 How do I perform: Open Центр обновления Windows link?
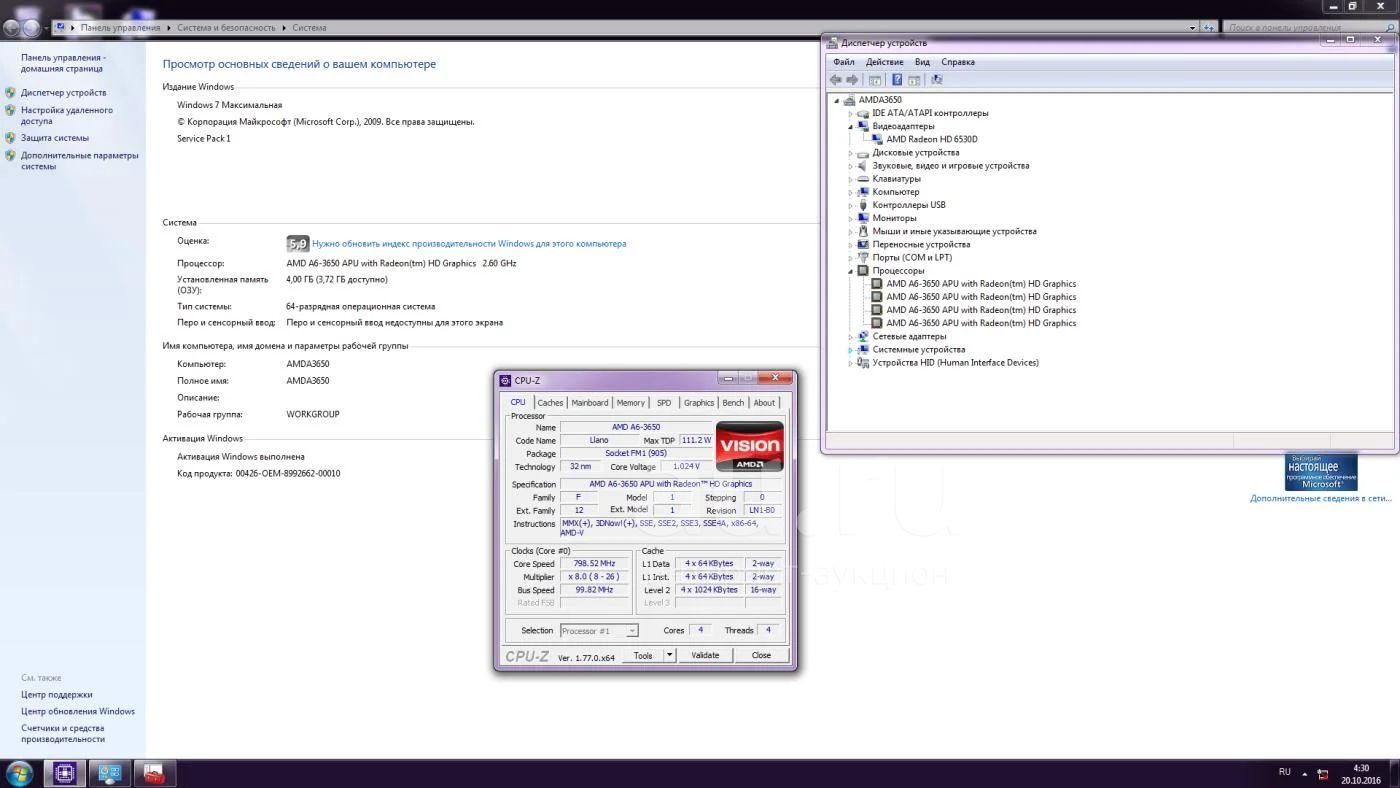click(x=78, y=711)
